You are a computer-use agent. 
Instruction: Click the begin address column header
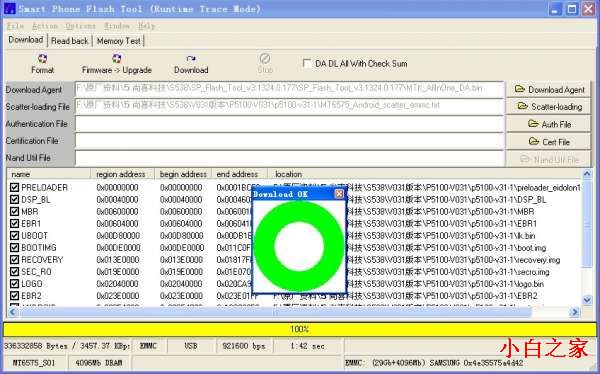[x=183, y=174]
